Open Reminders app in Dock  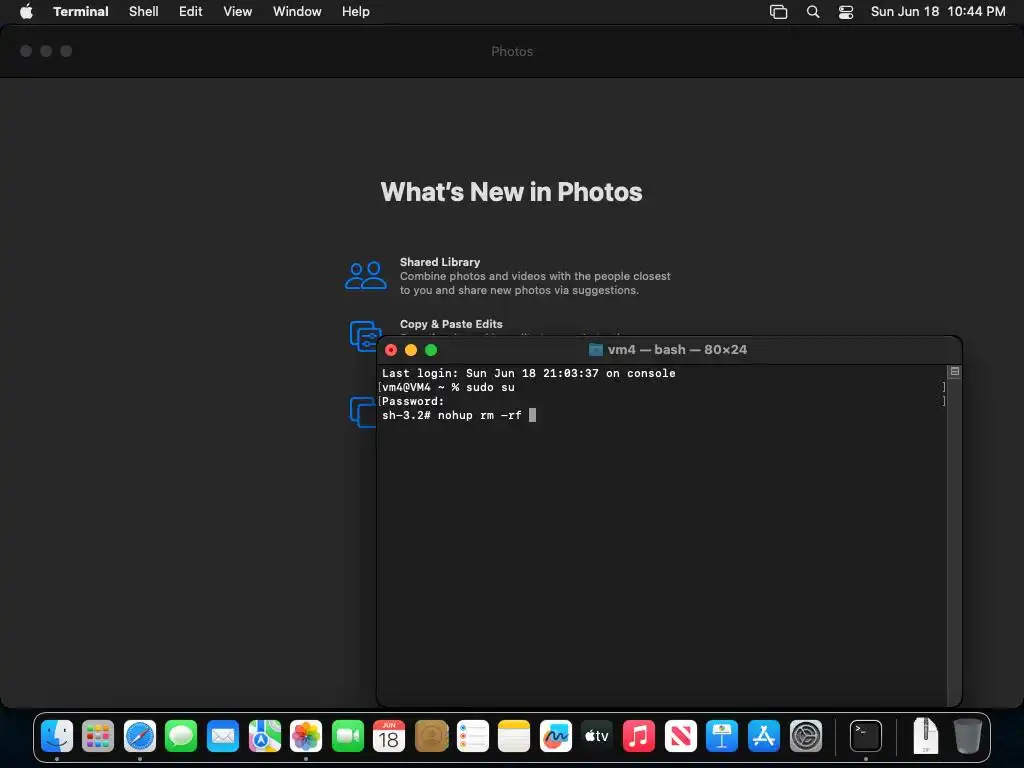pos(473,736)
